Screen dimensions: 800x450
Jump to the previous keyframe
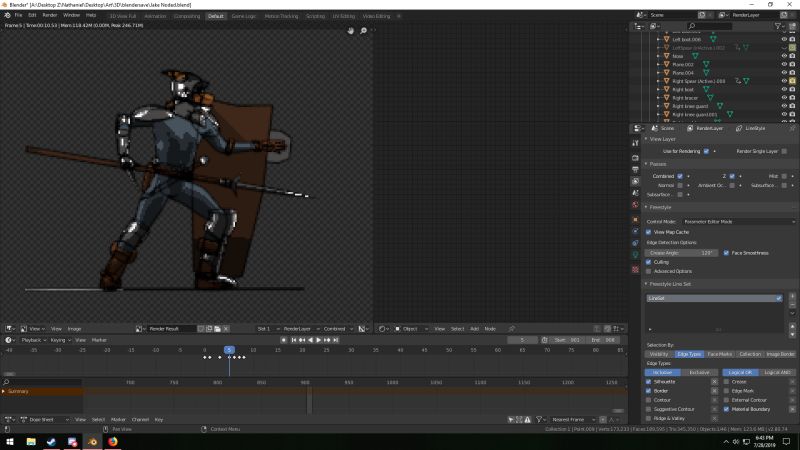(x=302, y=340)
